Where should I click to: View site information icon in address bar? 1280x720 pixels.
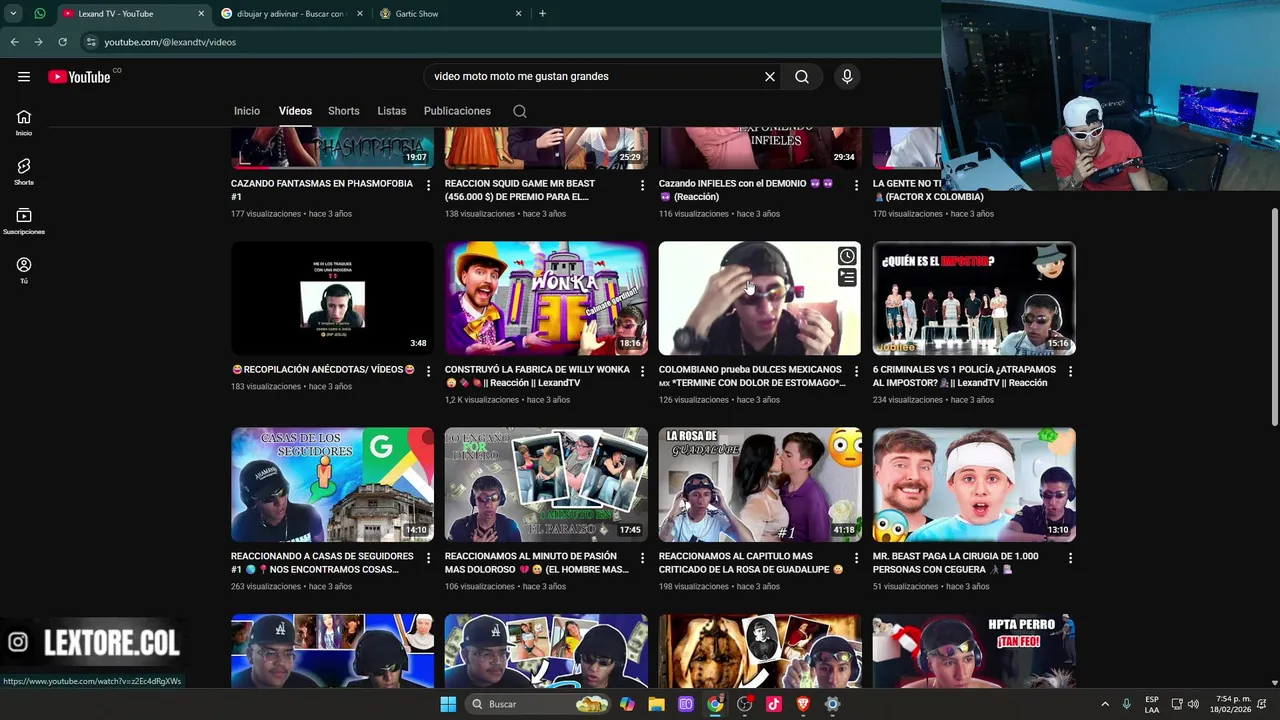(x=91, y=42)
